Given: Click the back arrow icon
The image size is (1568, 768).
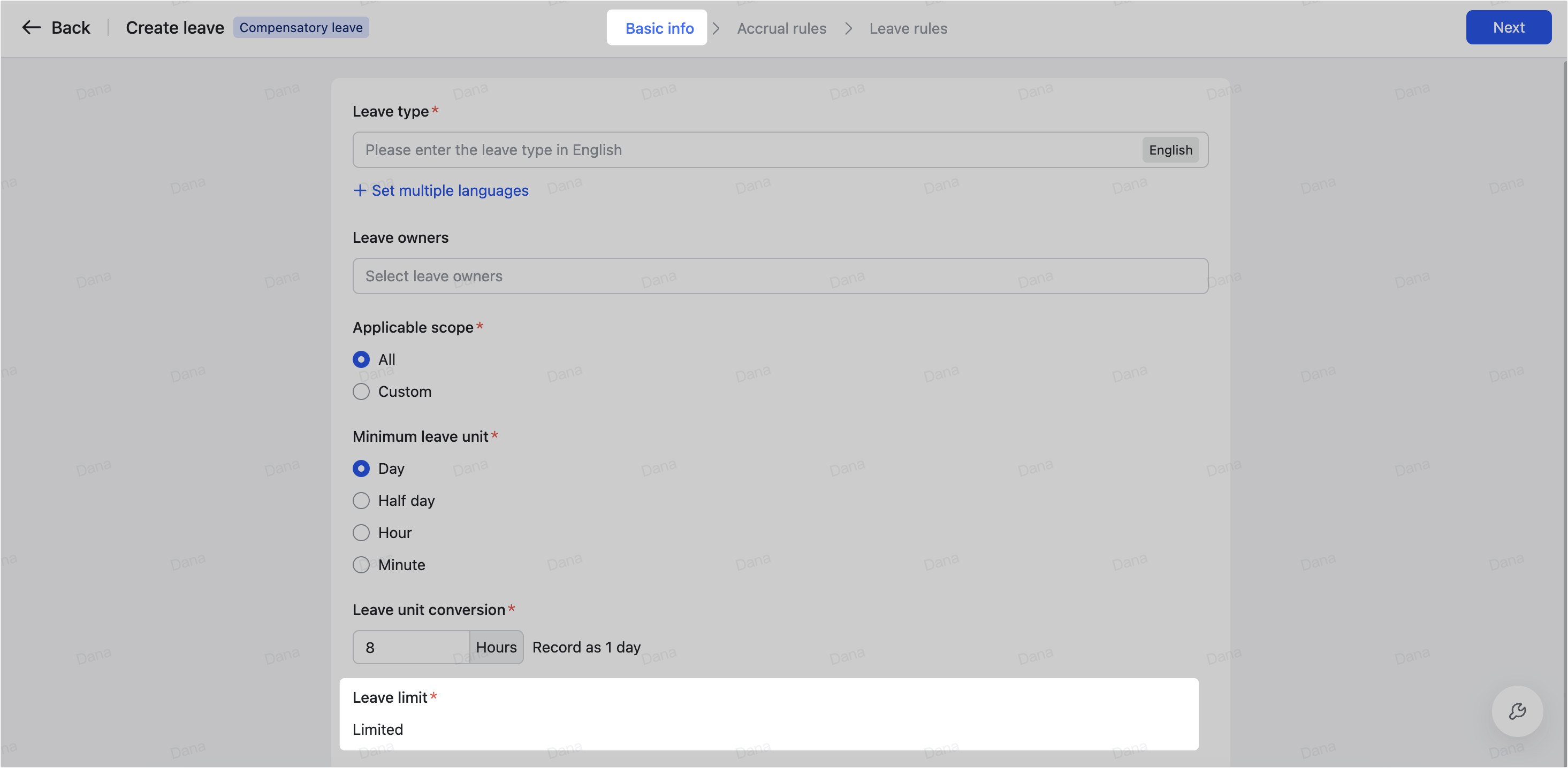Looking at the screenshot, I should tap(32, 27).
